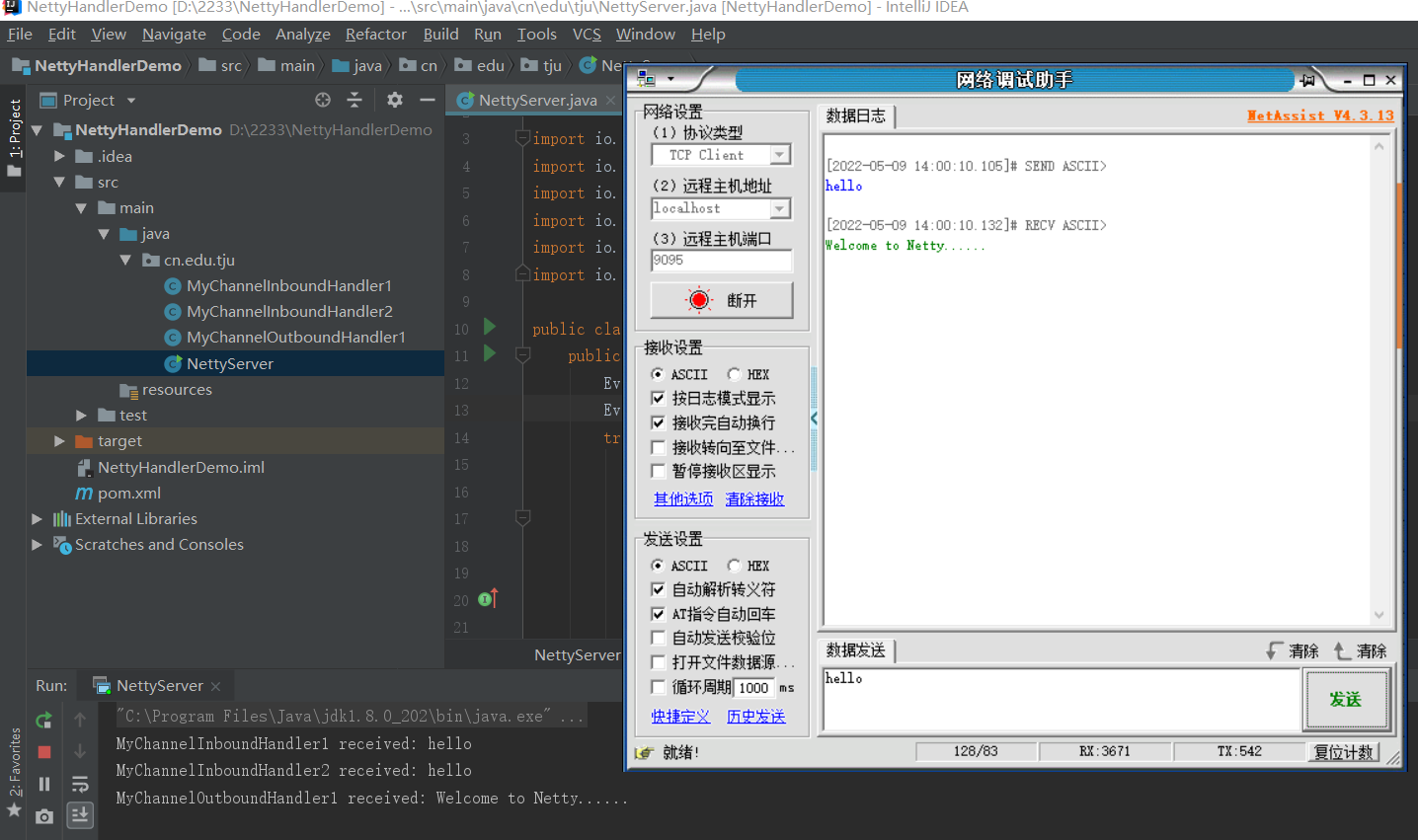This screenshot has width=1418, height=840.
Task: Click the locate file target icon
Action: click(x=323, y=100)
